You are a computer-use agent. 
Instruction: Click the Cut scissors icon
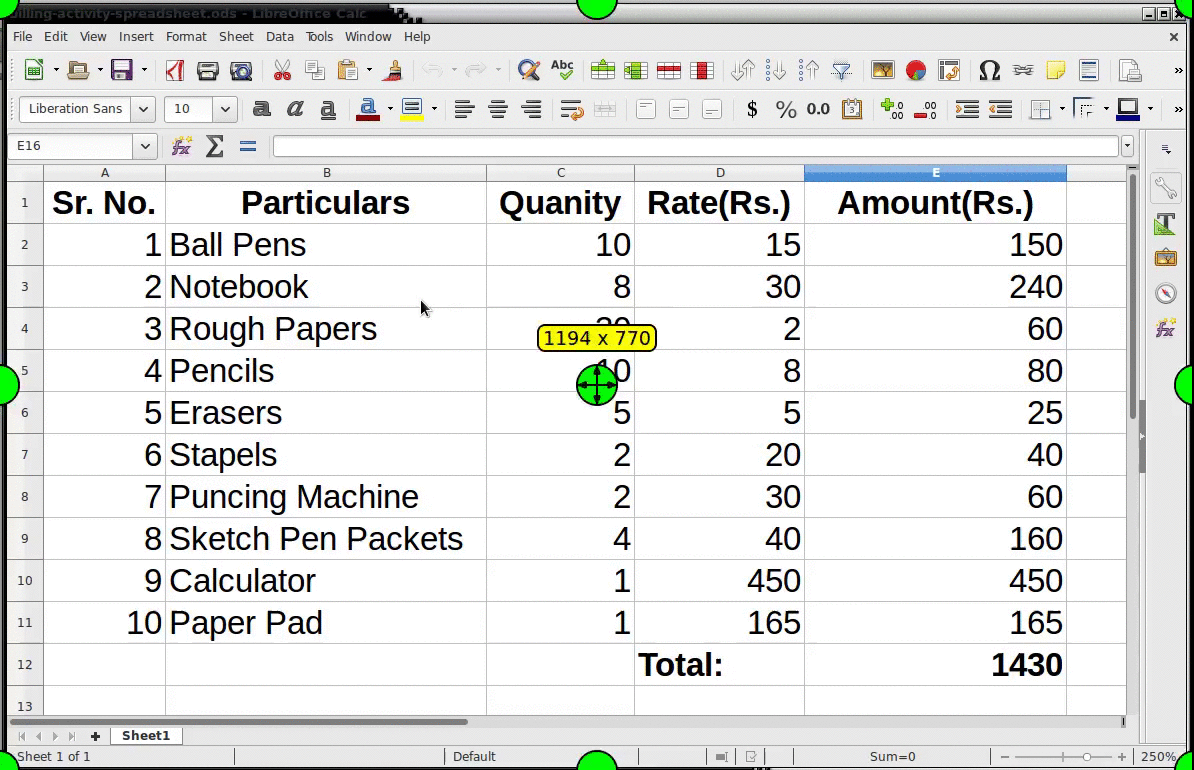pyautogui.click(x=282, y=70)
